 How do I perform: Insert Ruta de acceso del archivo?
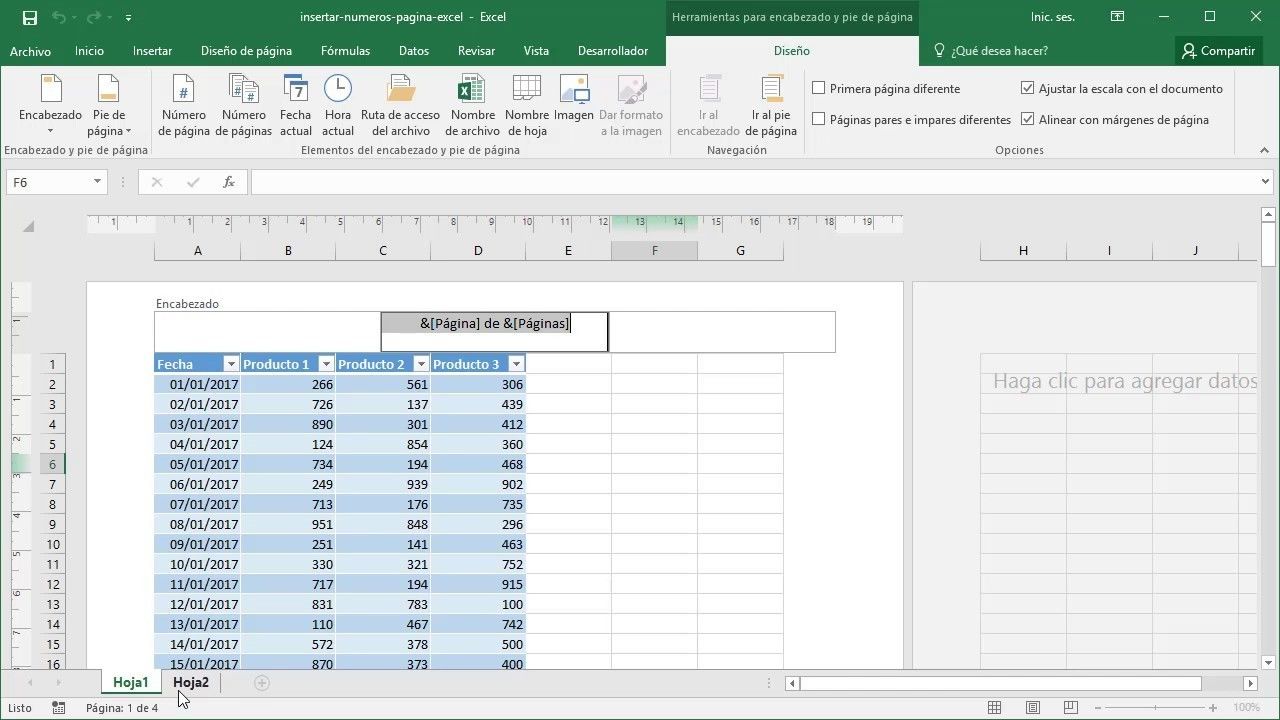(400, 106)
